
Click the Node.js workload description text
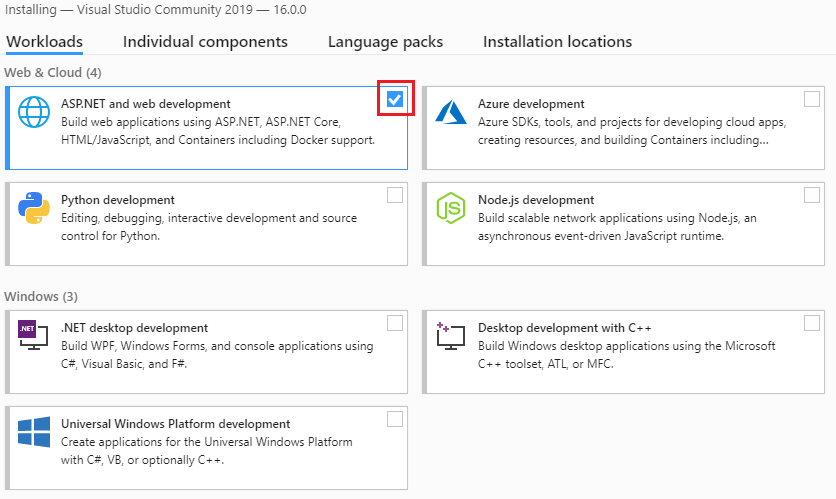tap(617, 227)
